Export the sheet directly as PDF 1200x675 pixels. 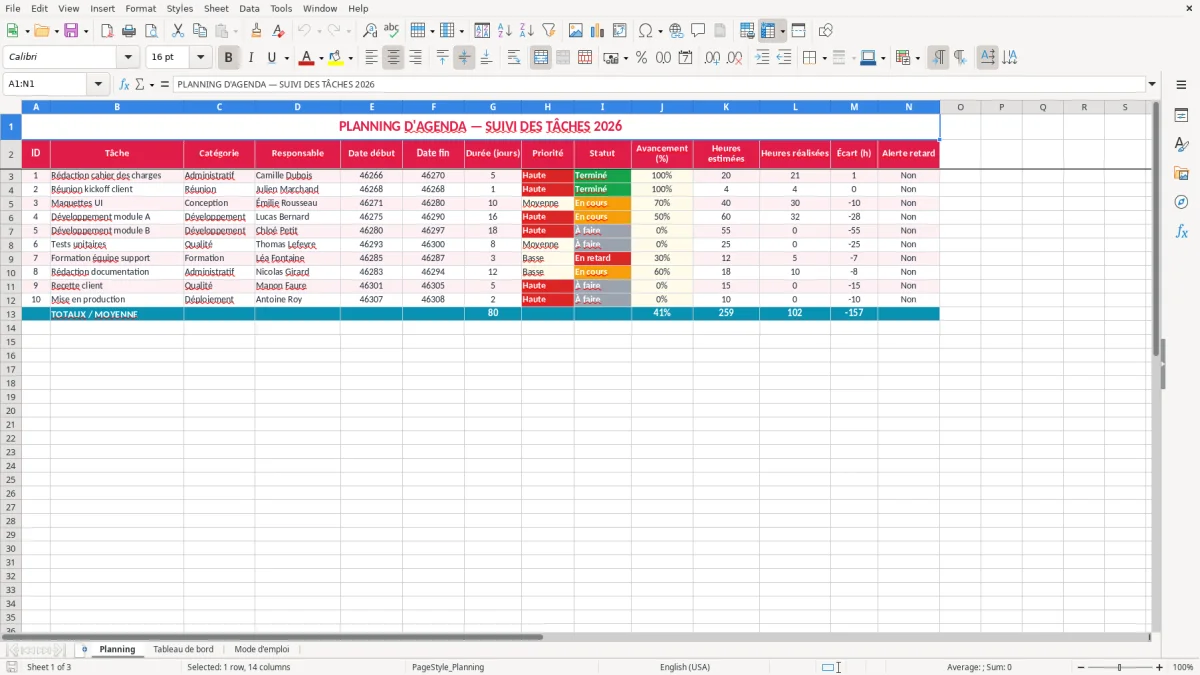(107, 31)
